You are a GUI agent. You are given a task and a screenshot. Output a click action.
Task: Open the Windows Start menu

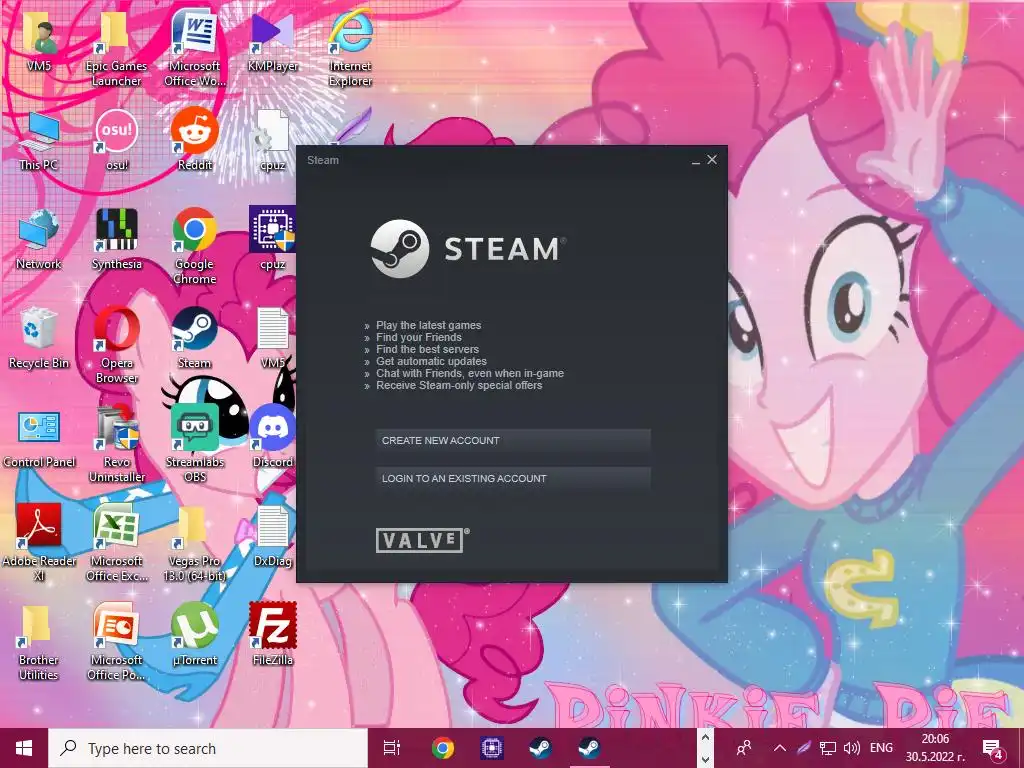pyautogui.click(x=24, y=748)
